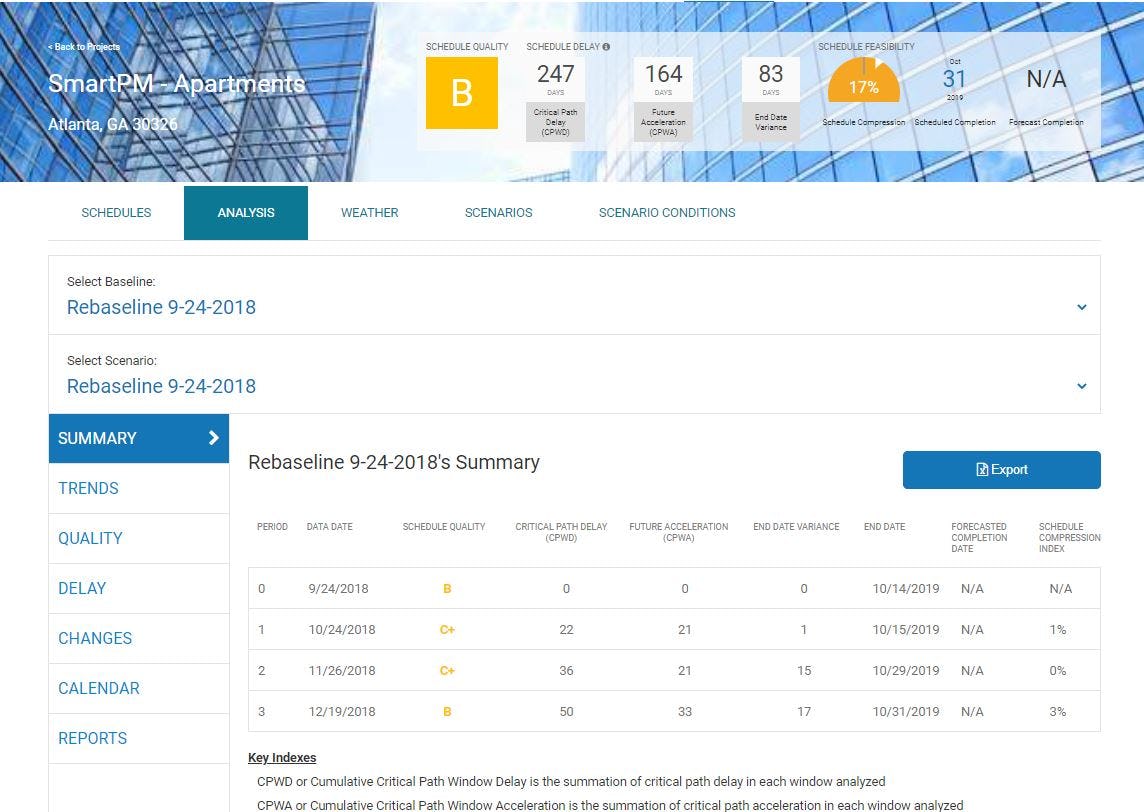1144x812 pixels.
Task: Select DELAY in the left sidebar
Action: pyautogui.click(x=81, y=588)
